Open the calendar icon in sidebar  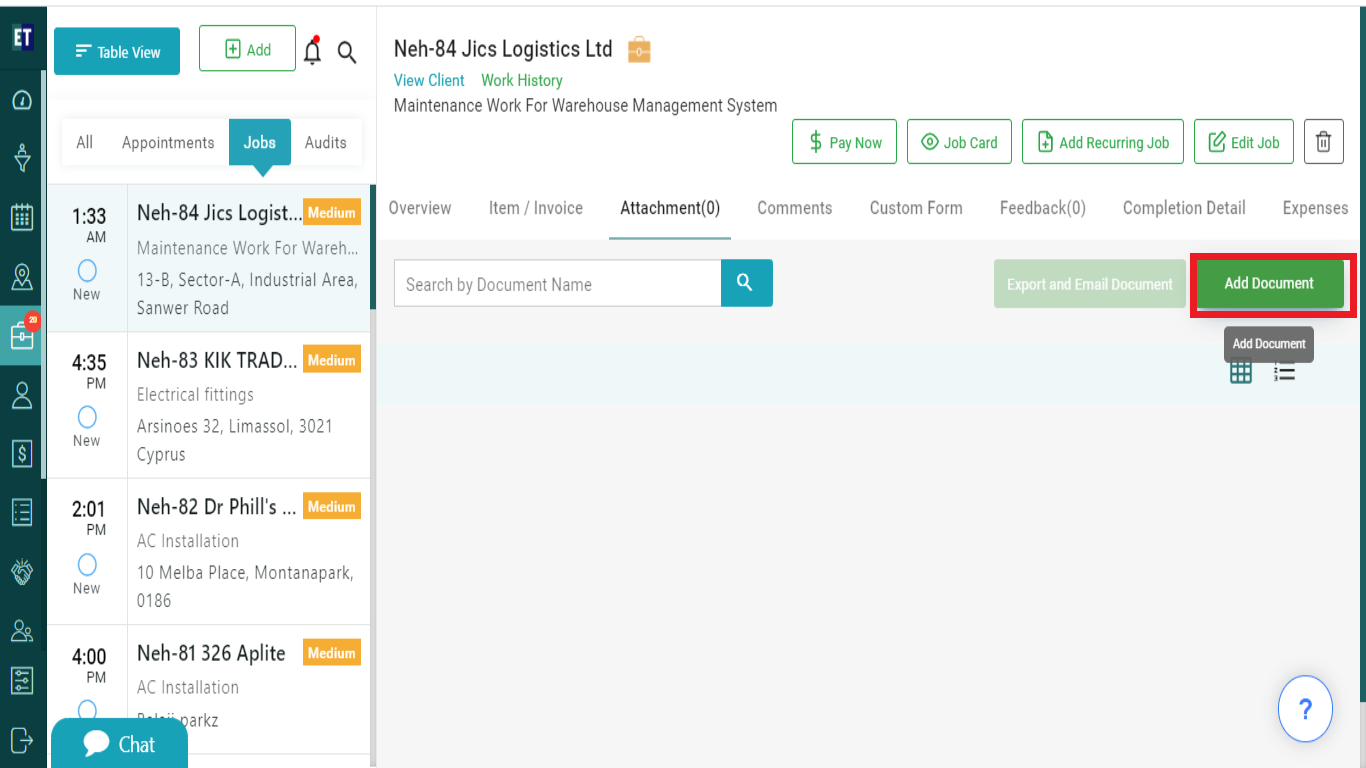[x=22, y=217]
